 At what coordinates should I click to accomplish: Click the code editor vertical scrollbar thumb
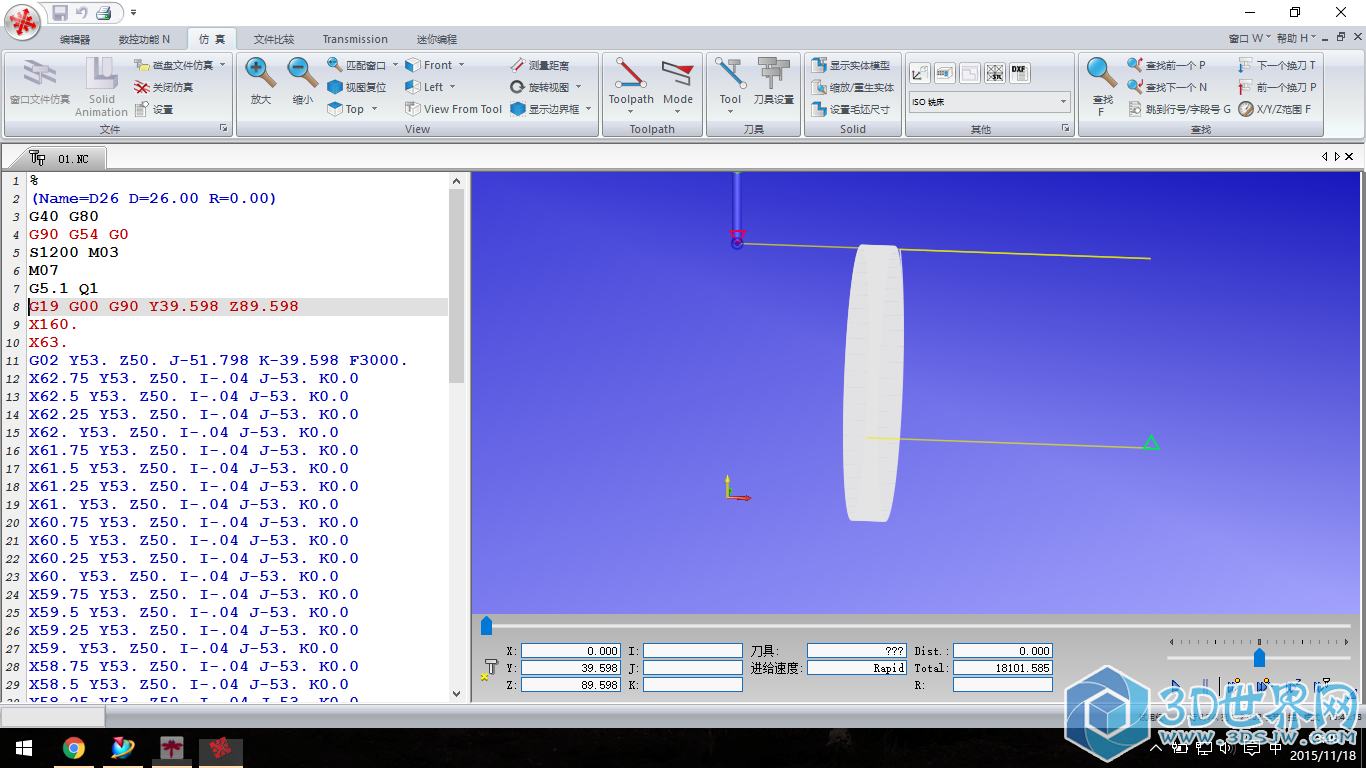[457, 286]
